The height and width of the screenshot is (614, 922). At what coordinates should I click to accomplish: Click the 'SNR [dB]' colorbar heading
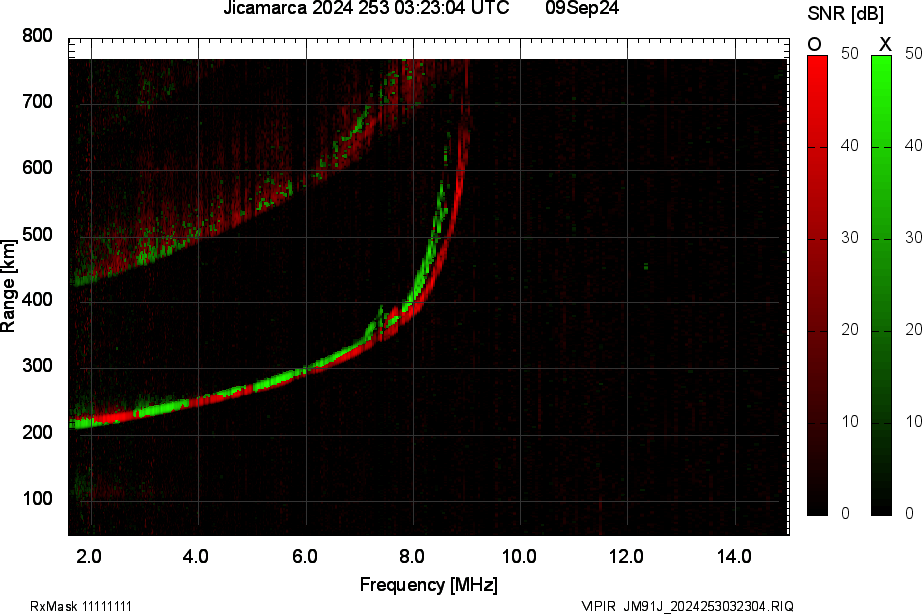846,14
